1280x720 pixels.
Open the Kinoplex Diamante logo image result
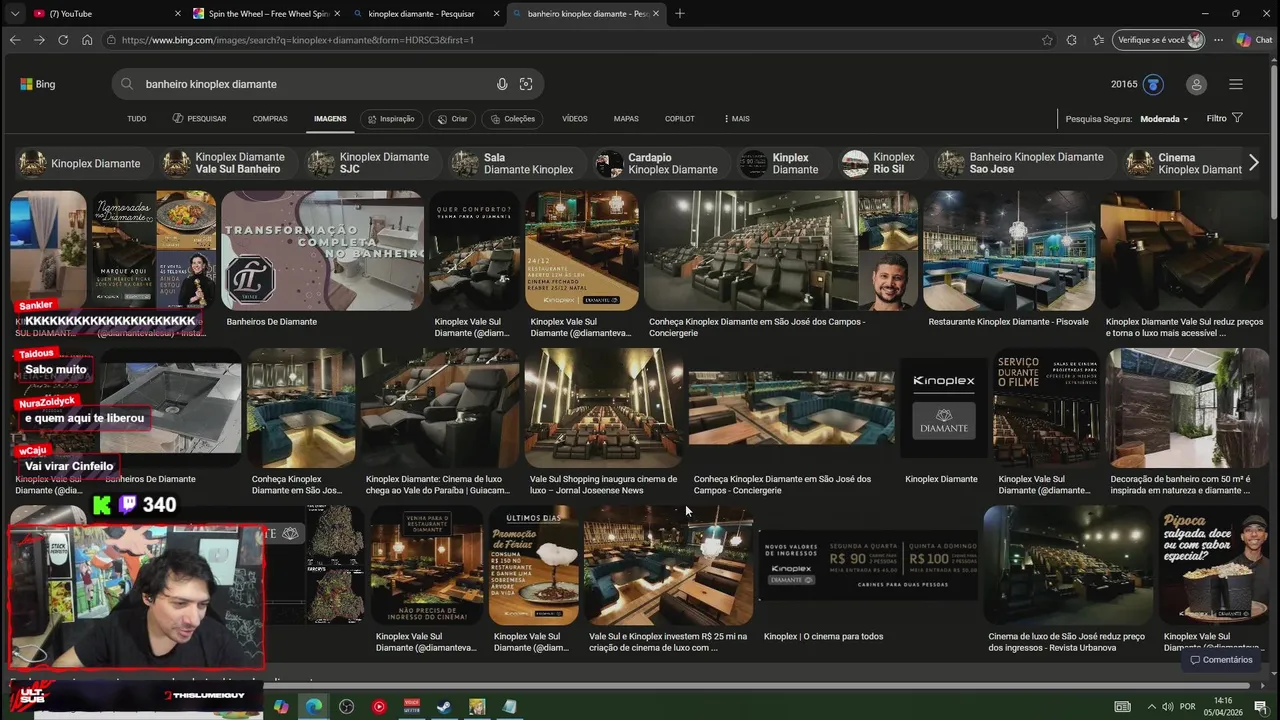(944, 407)
